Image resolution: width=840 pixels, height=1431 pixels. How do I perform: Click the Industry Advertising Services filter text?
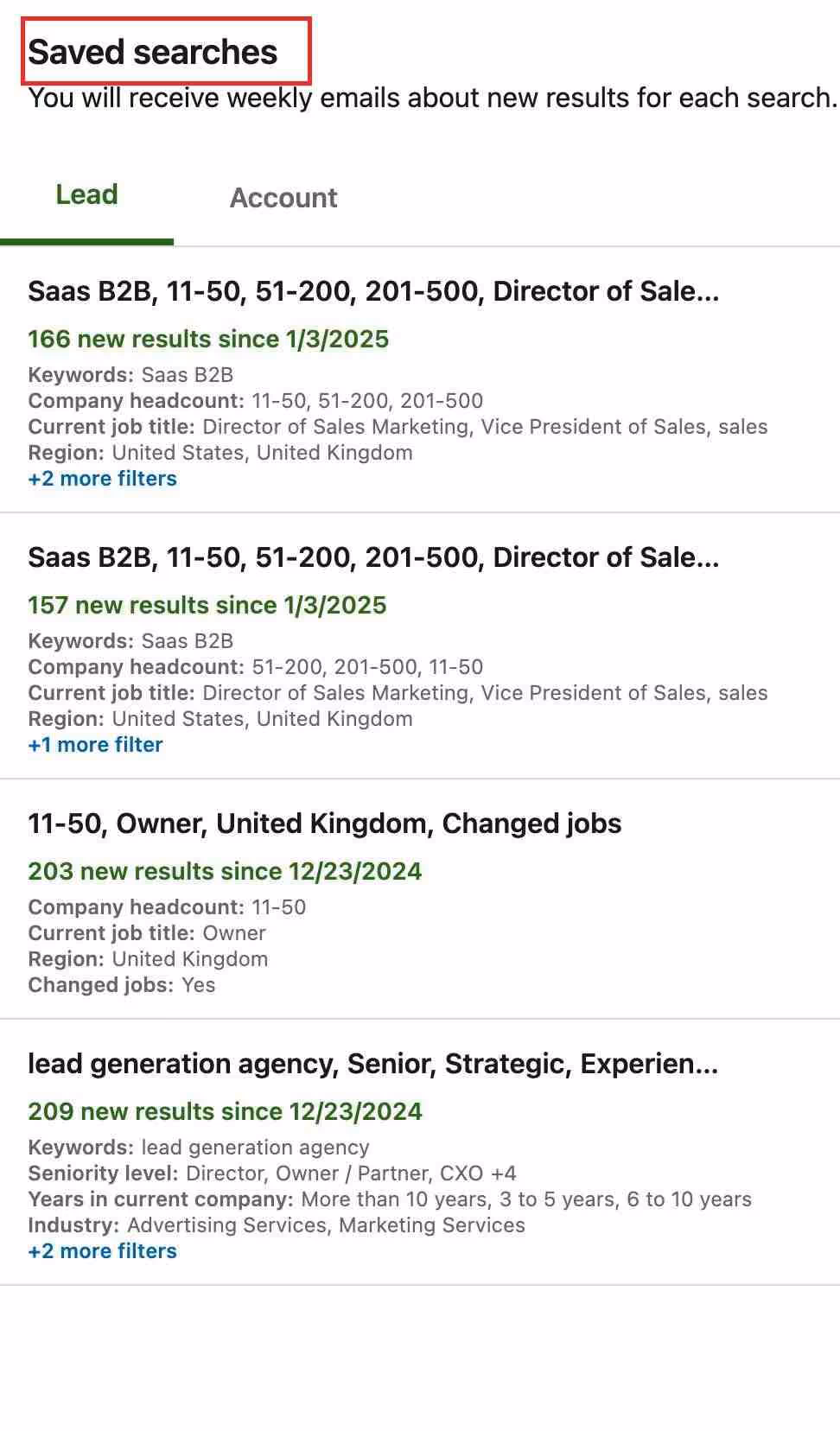277,1224
